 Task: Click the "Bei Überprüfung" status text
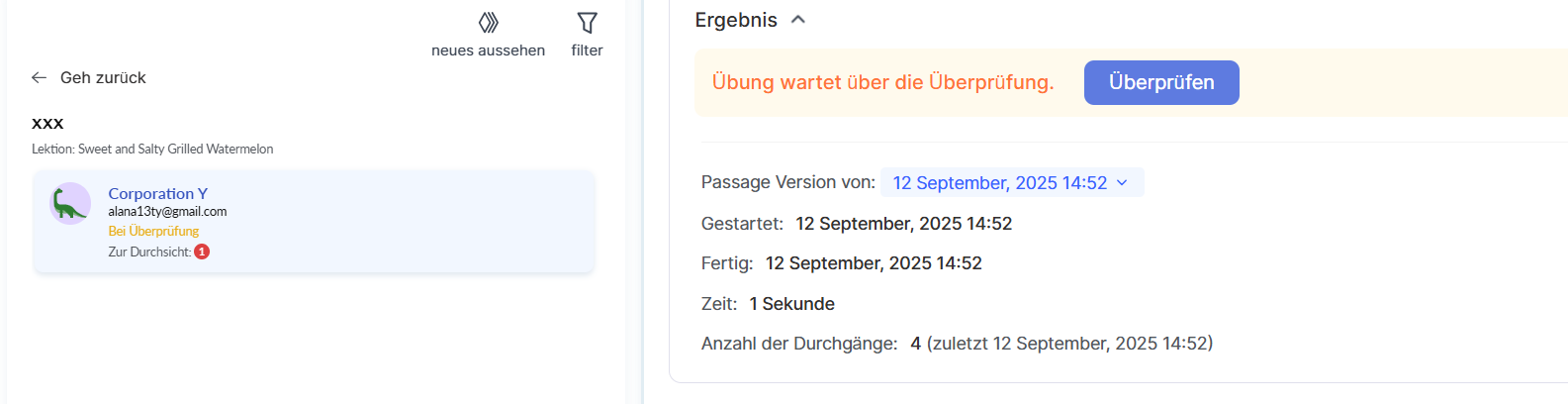pyautogui.click(x=153, y=231)
